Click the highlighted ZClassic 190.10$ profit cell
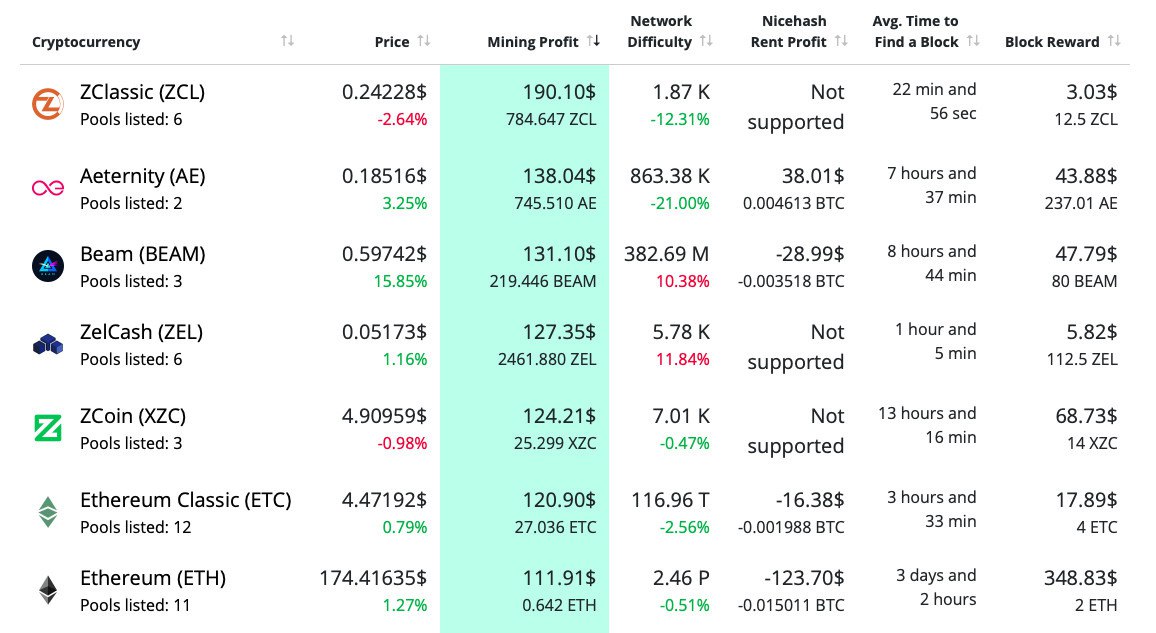Viewport: 1156px width, 633px height. pos(558,92)
